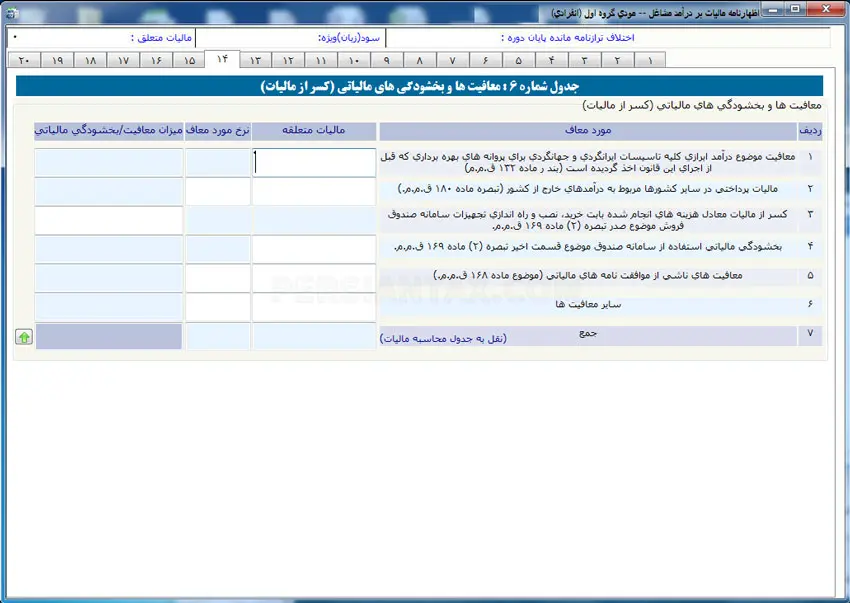Click the 'مالیات متعلقه' column header

point(314,131)
